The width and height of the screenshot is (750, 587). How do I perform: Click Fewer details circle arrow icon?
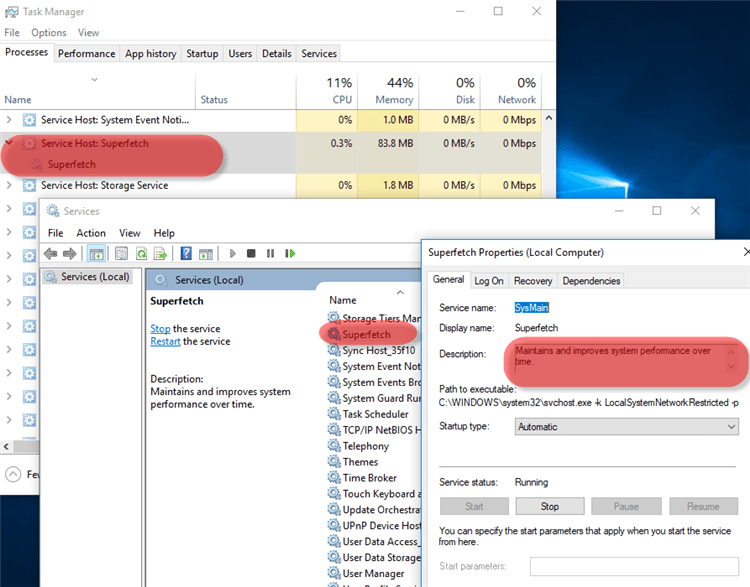coord(13,474)
